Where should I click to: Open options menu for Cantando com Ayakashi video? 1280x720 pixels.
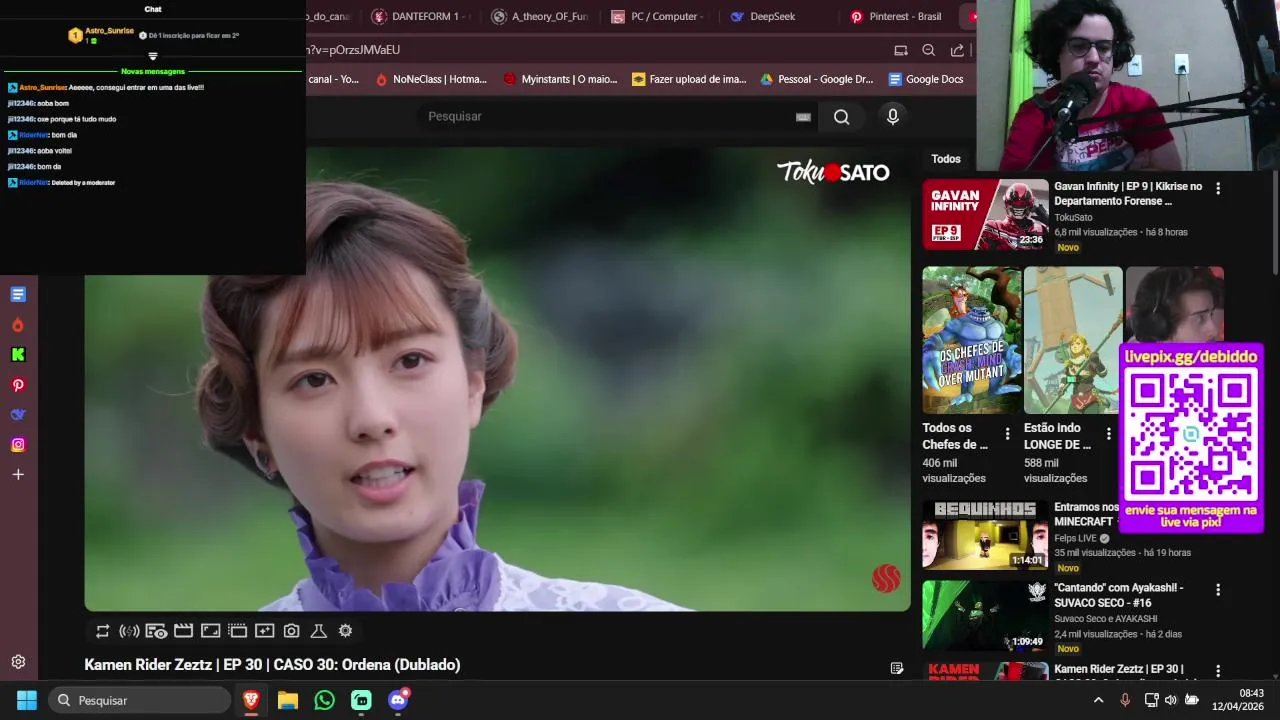click(x=1218, y=590)
